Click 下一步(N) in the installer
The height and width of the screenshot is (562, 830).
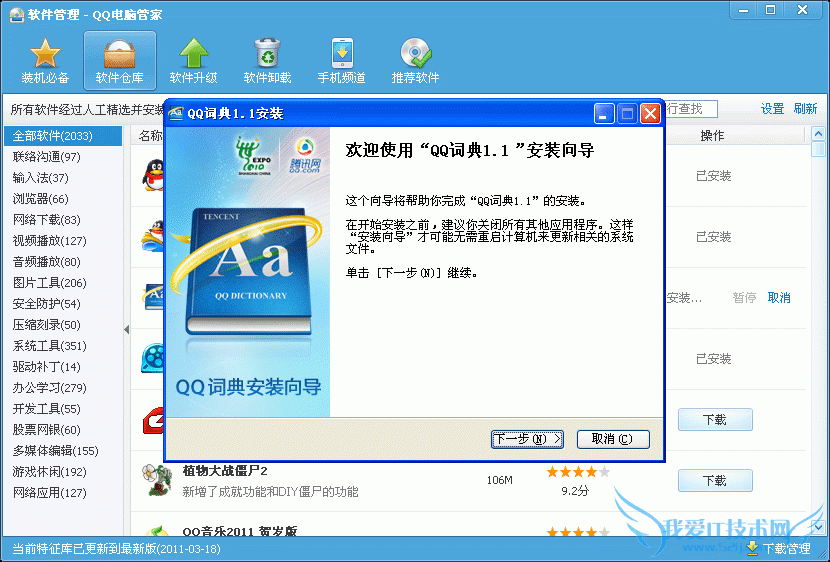pyautogui.click(x=527, y=439)
